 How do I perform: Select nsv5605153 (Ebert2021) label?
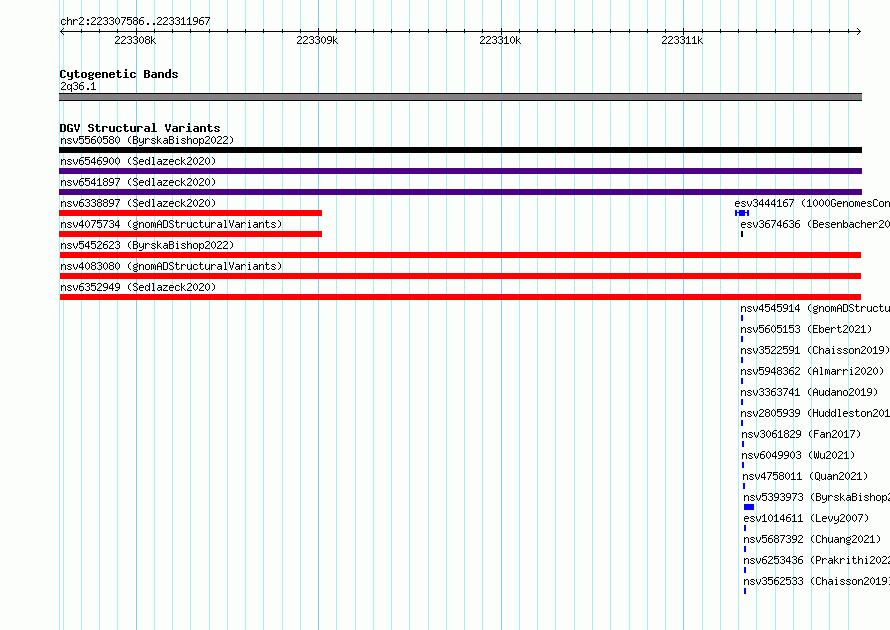[x=806, y=329]
